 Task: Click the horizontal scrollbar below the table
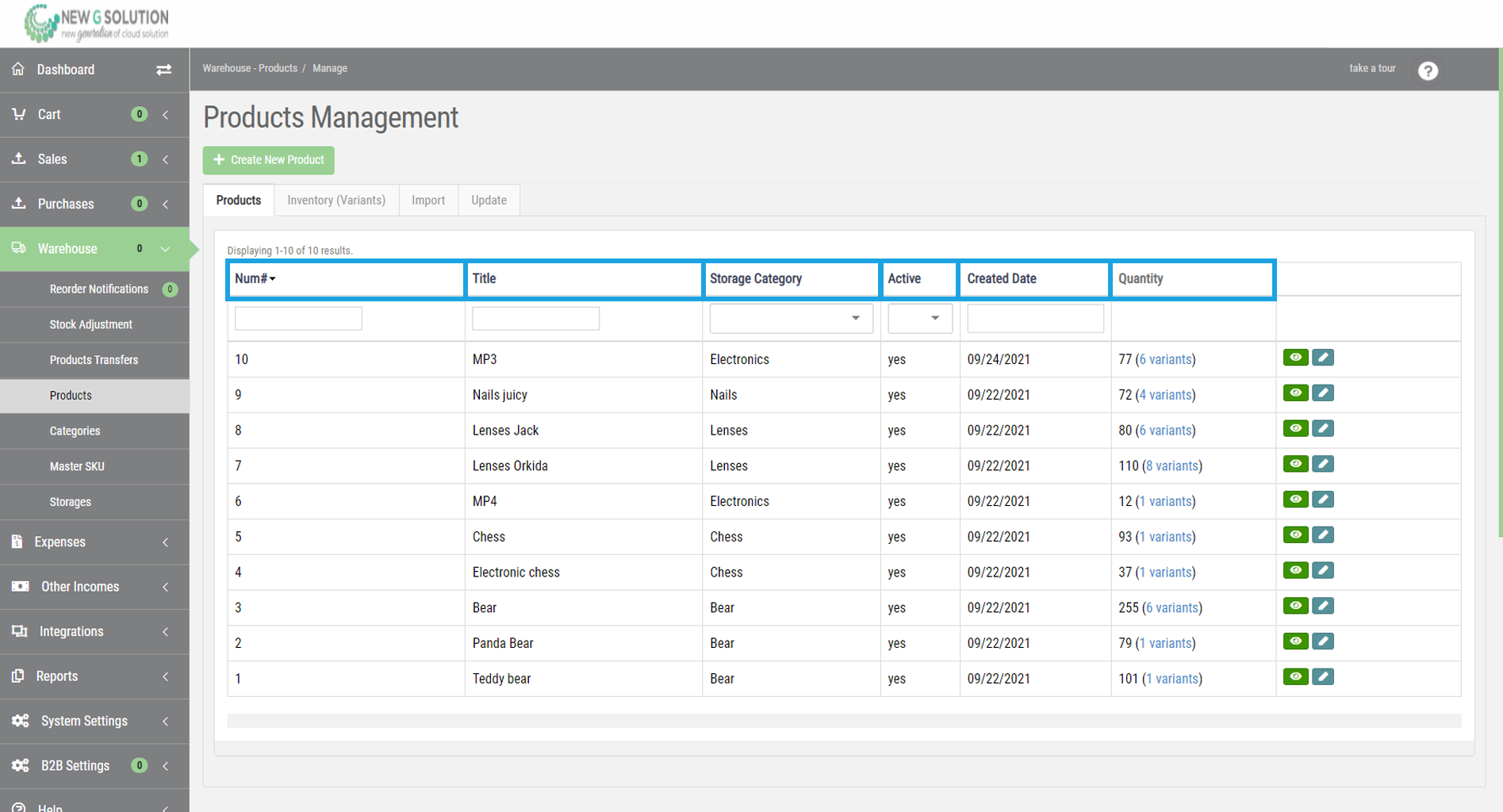[843, 720]
